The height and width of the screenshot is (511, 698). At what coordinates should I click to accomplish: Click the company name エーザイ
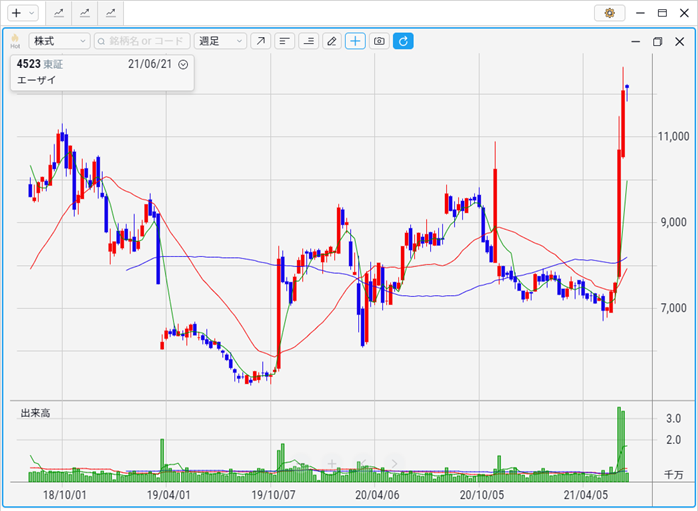pos(37,80)
